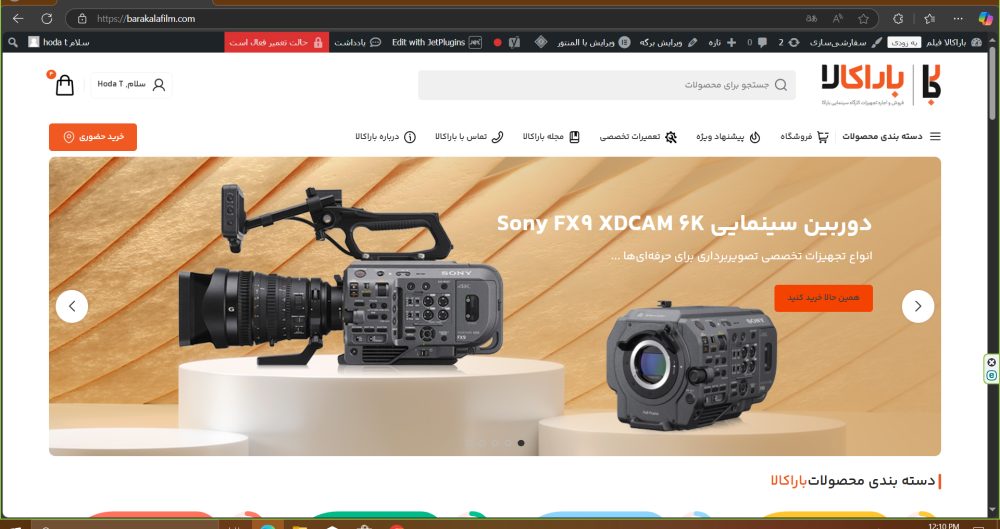Select the active dark carousel dot
The height and width of the screenshot is (529, 1000).
(x=521, y=443)
